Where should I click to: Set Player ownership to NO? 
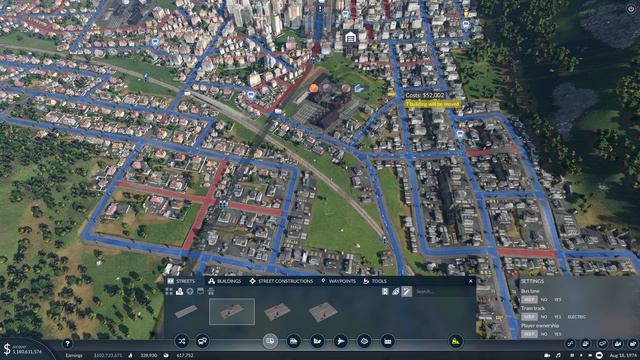click(x=544, y=334)
